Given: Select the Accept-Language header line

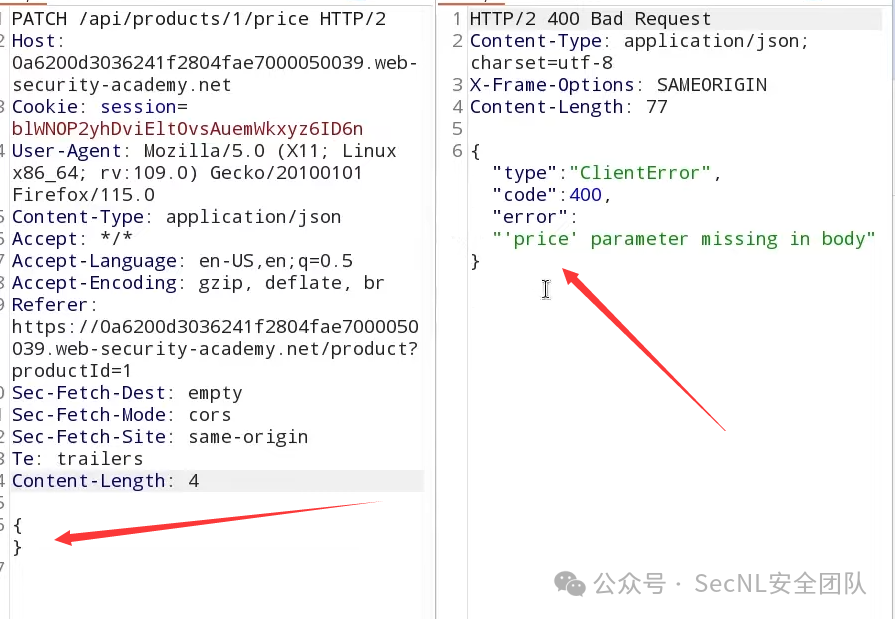Looking at the screenshot, I should tap(182, 261).
